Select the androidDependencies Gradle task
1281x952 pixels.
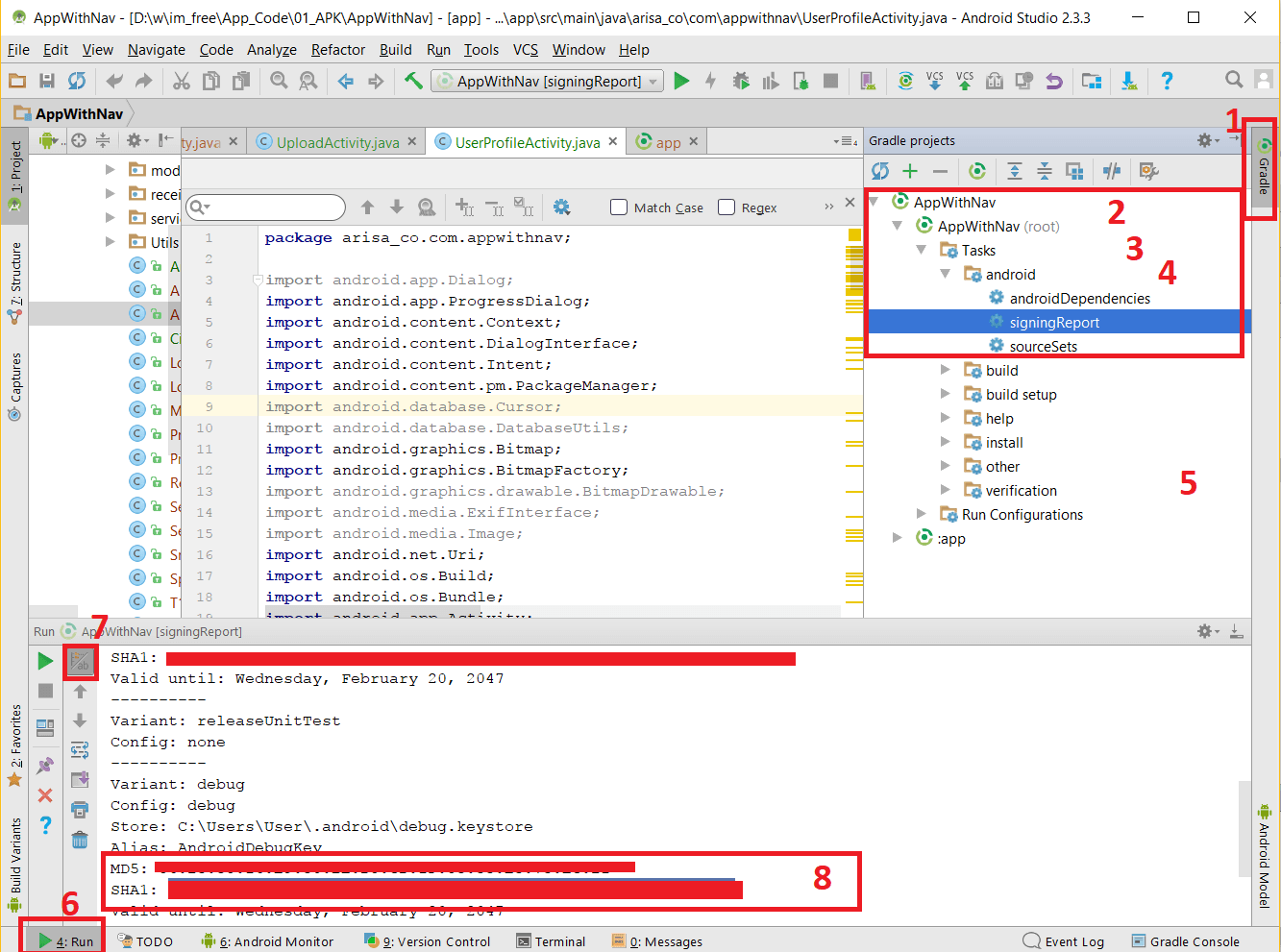[1079, 299]
